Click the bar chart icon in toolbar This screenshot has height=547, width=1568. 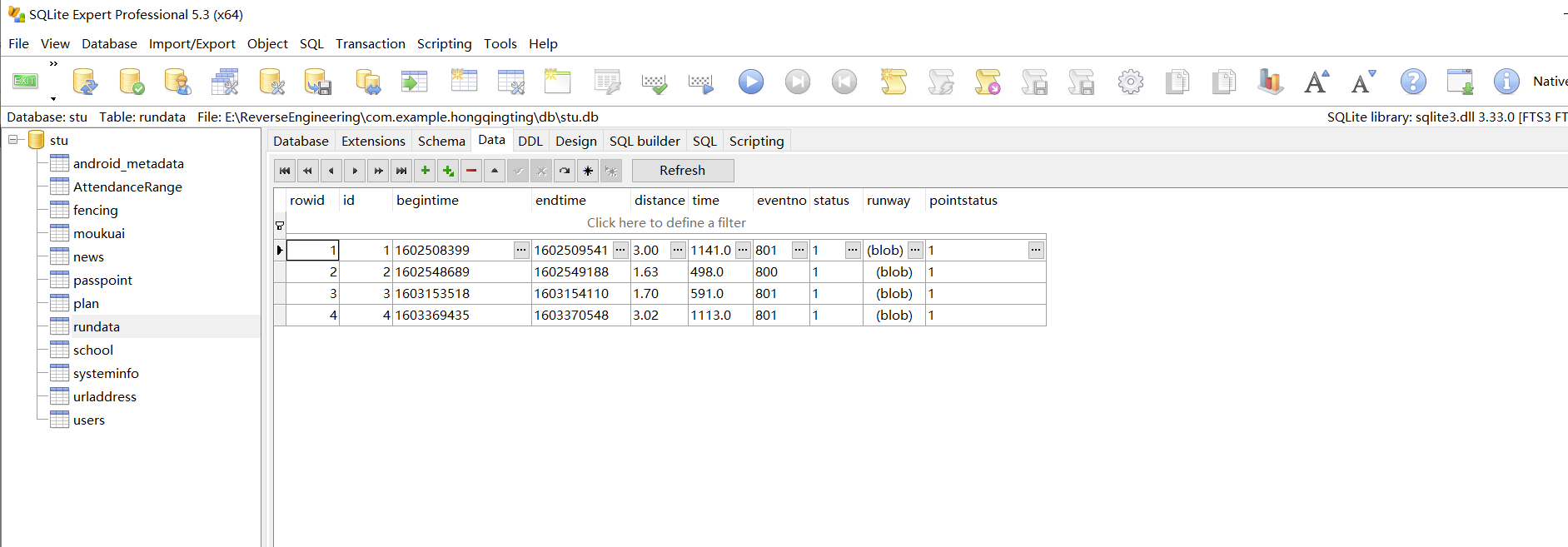1270,82
